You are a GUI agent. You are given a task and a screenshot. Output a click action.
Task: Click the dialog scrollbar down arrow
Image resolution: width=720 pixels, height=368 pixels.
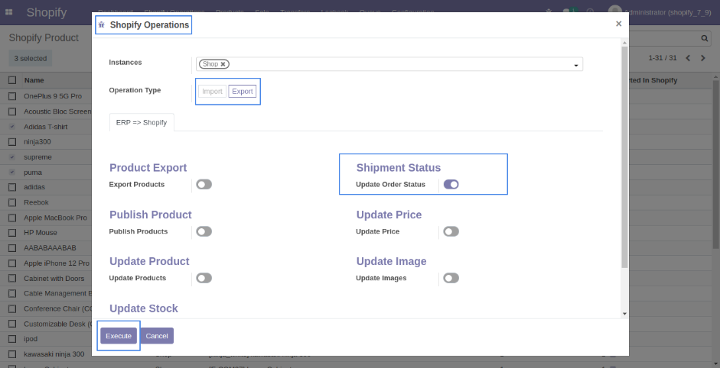point(624,314)
